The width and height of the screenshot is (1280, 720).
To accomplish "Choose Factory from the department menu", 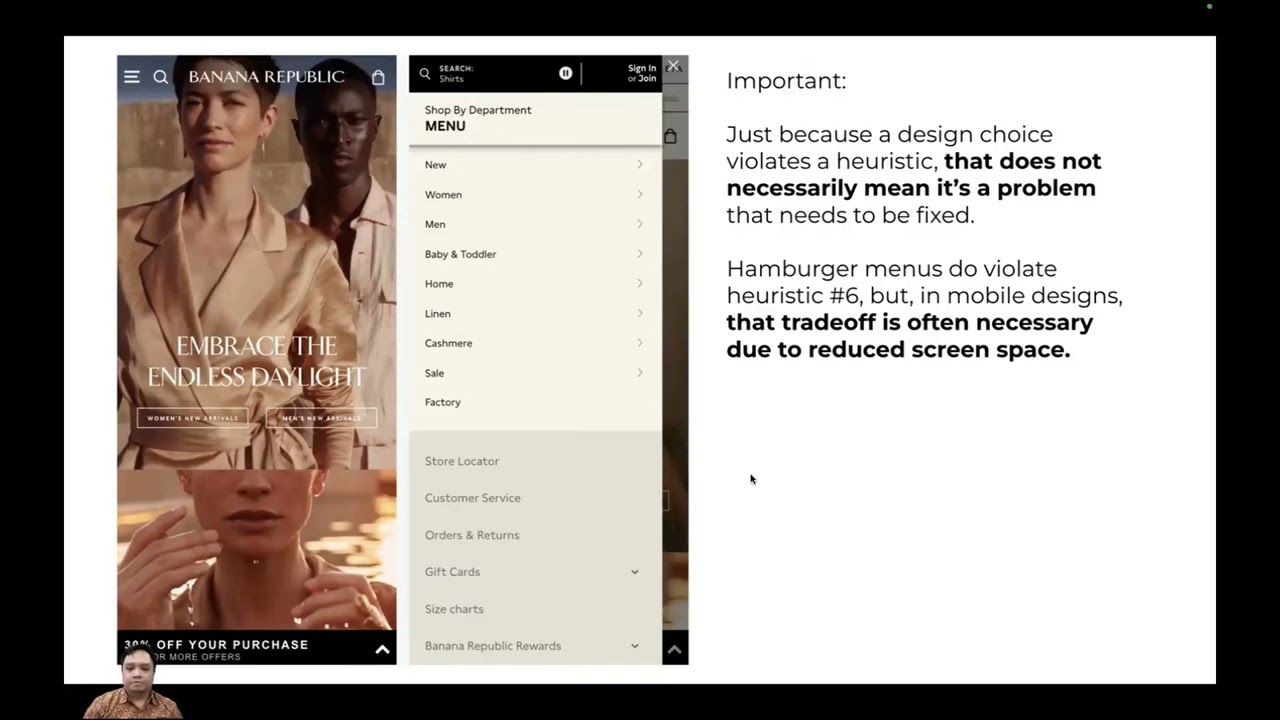I will coord(443,402).
